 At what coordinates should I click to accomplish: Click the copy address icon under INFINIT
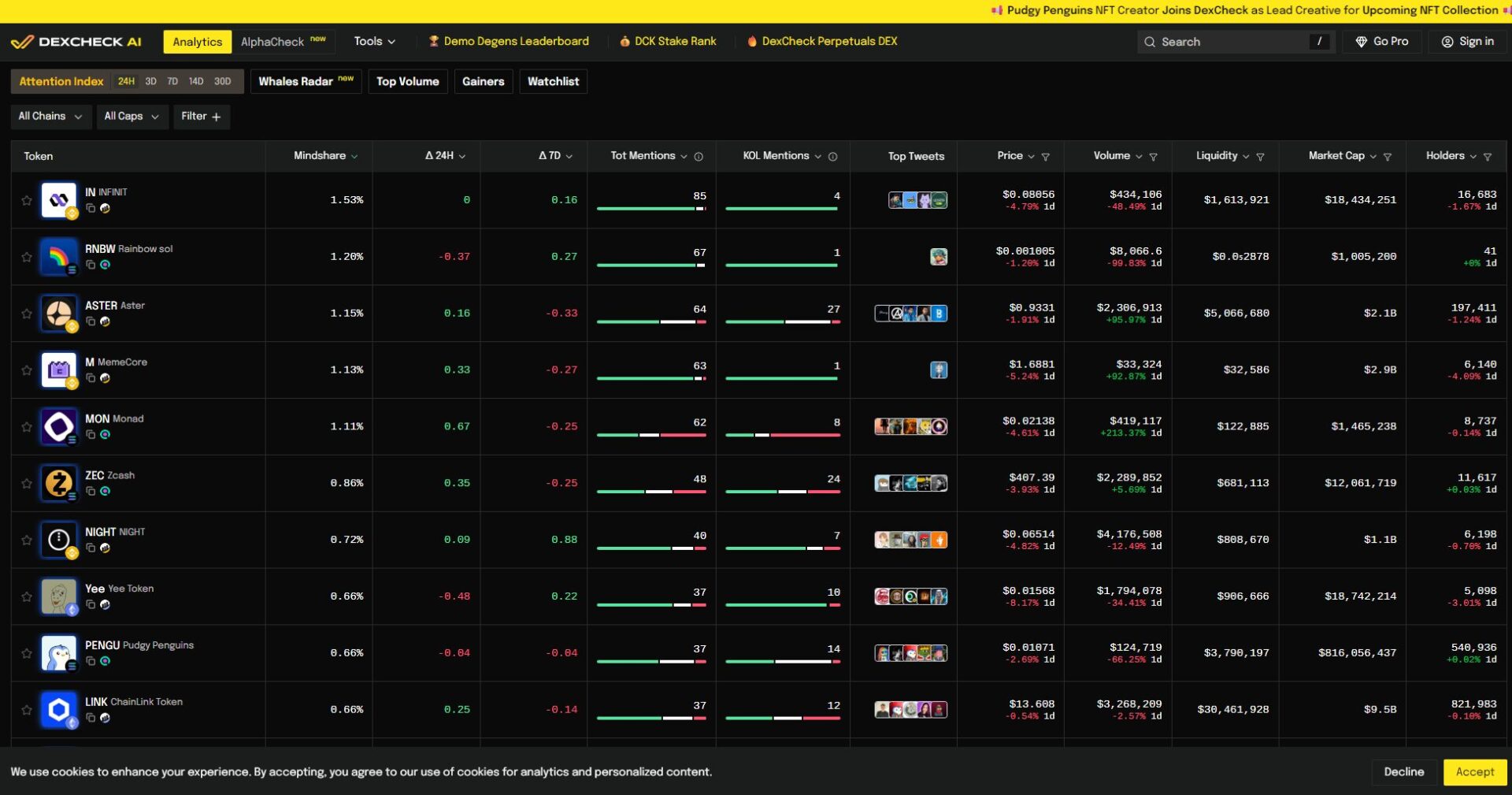tap(91, 209)
